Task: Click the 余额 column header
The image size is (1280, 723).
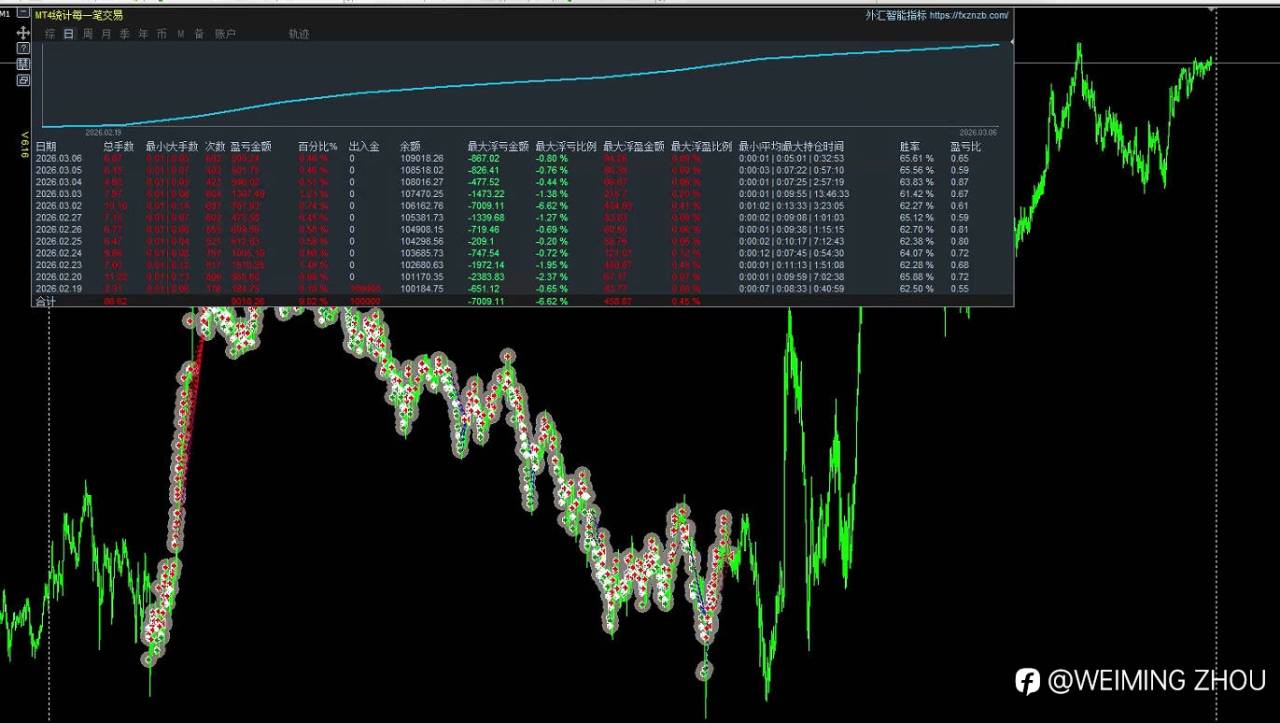Action: tap(411, 147)
